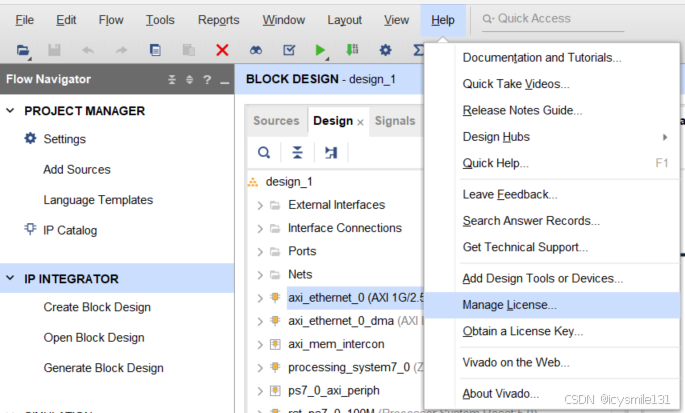Screen dimensions: 685x413
Task: Expand the Nets tree node
Action: pyautogui.click(x=260, y=275)
